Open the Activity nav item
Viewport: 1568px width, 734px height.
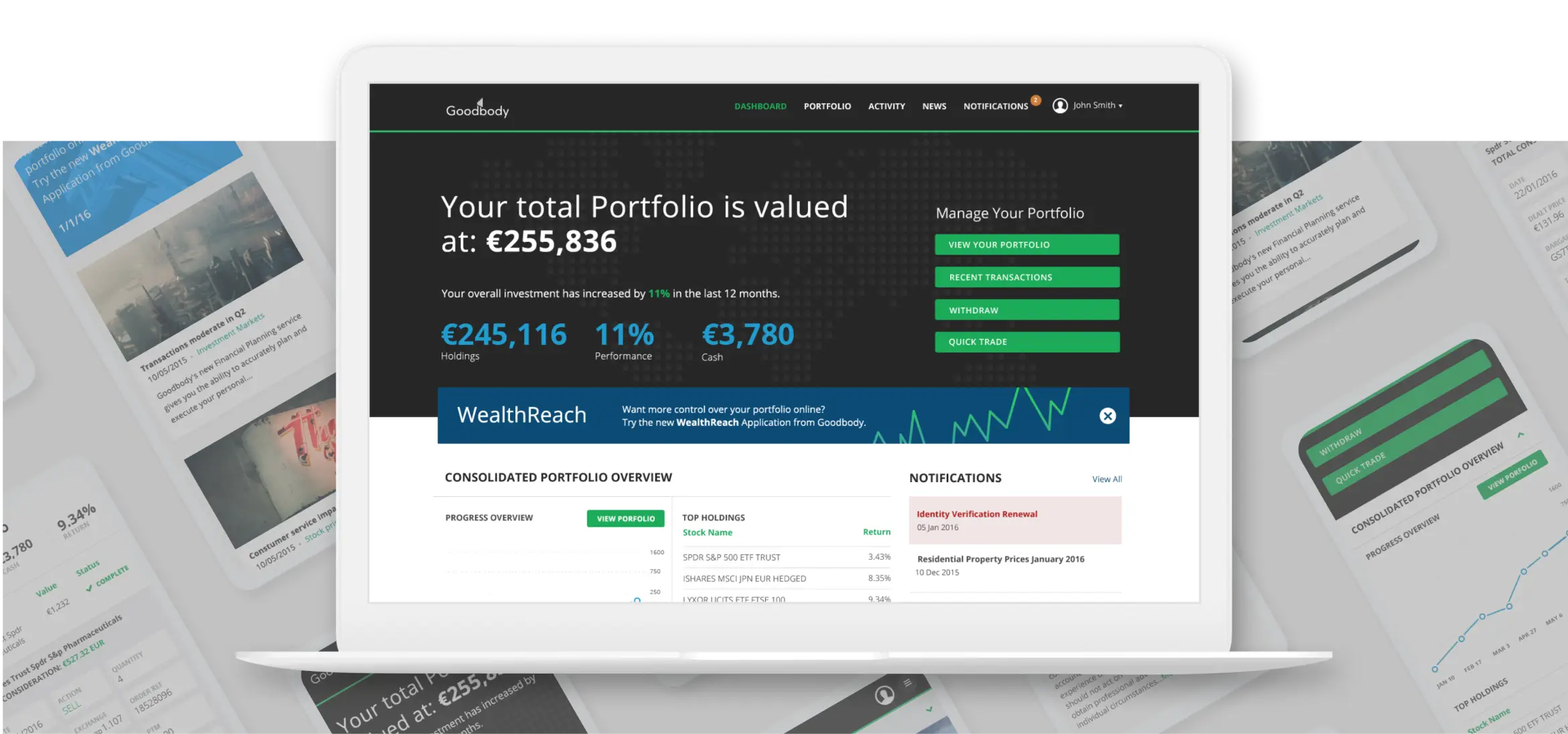click(886, 106)
